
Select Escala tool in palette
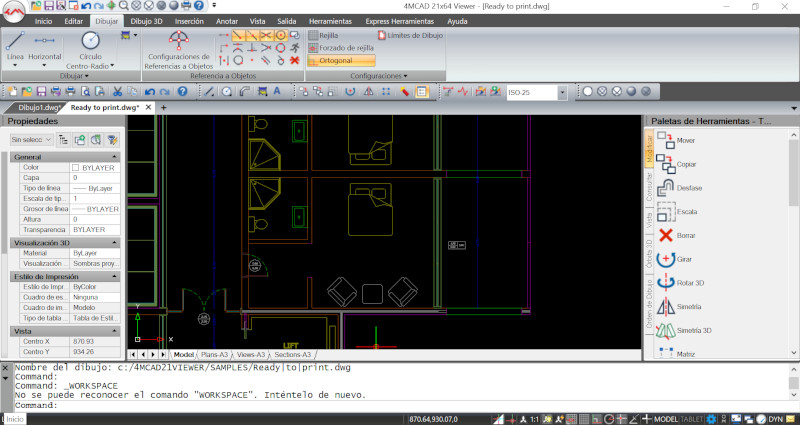[x=677, y=211]
